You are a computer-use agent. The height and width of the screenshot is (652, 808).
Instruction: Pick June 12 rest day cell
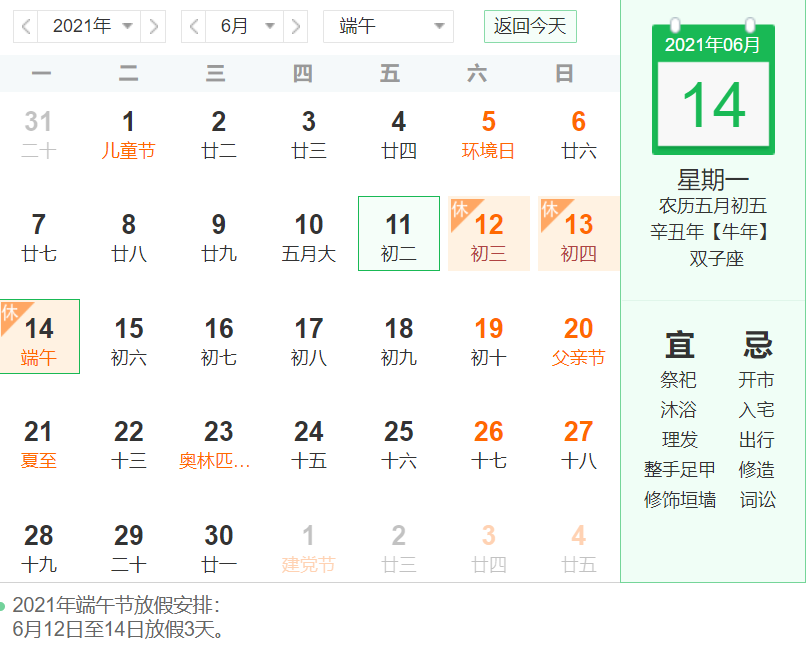[488, 233]
